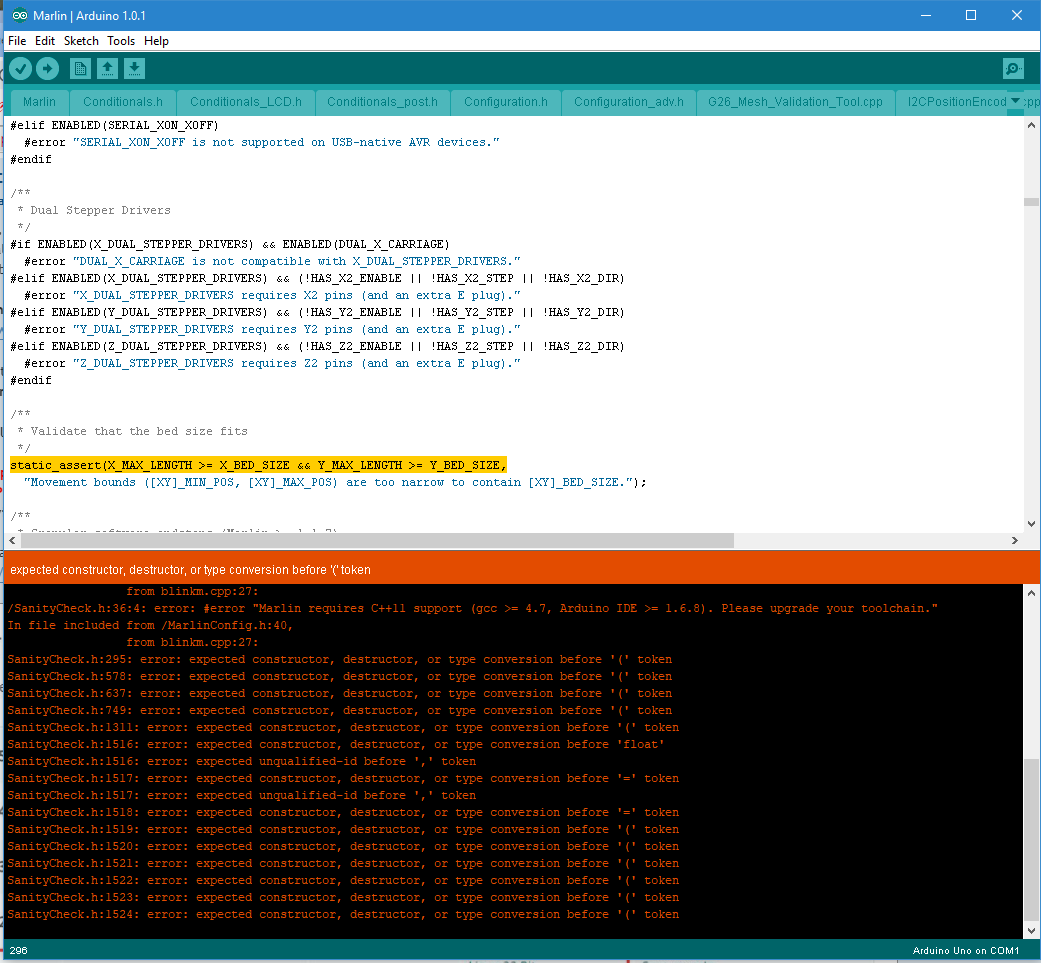The width and height of the screenshot is (1041, 963).
Task: Open the Configuration_adv.h tab
Action: (629, 102)
